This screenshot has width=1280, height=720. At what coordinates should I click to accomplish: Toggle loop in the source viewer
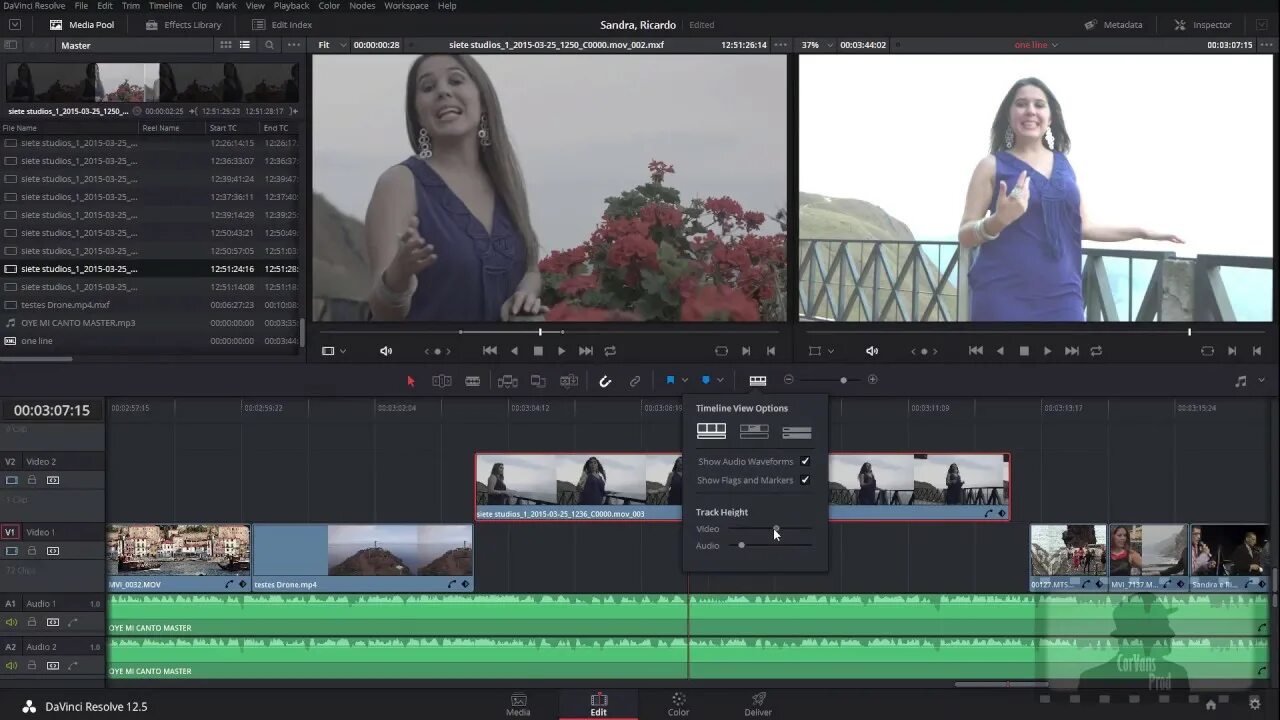[610, 351]
